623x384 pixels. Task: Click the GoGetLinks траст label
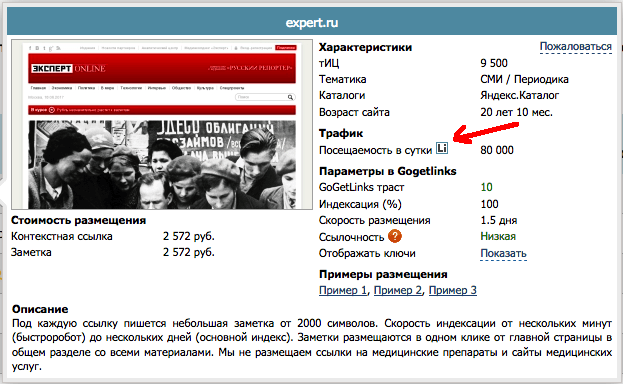click(361, 187)
